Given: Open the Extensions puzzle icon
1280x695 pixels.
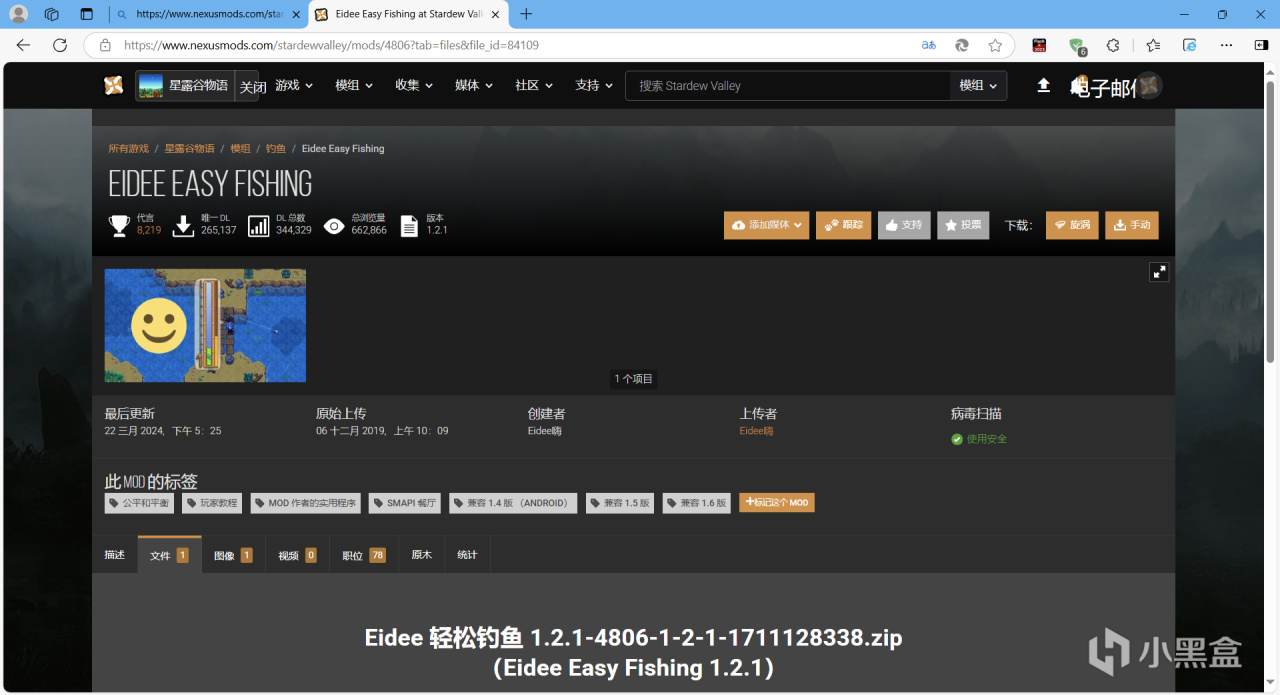Looking at the screenshot, I should 1113,45.
